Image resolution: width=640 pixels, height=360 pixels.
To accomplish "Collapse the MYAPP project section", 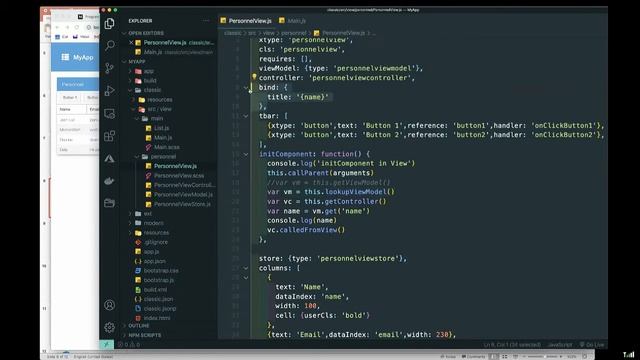I will click(x=135, y=62).
